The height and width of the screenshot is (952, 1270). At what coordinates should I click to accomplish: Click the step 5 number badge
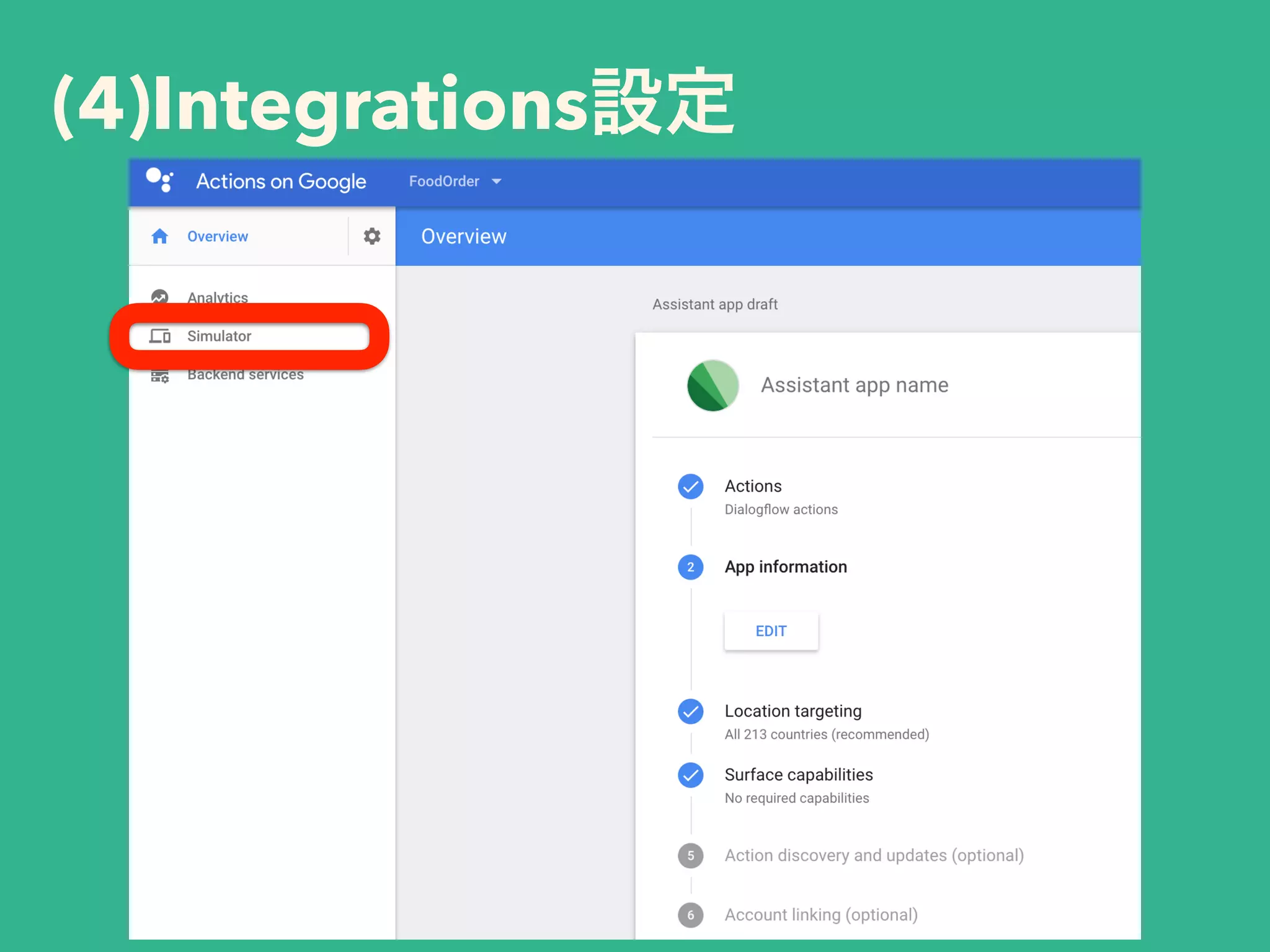point(690,856)
